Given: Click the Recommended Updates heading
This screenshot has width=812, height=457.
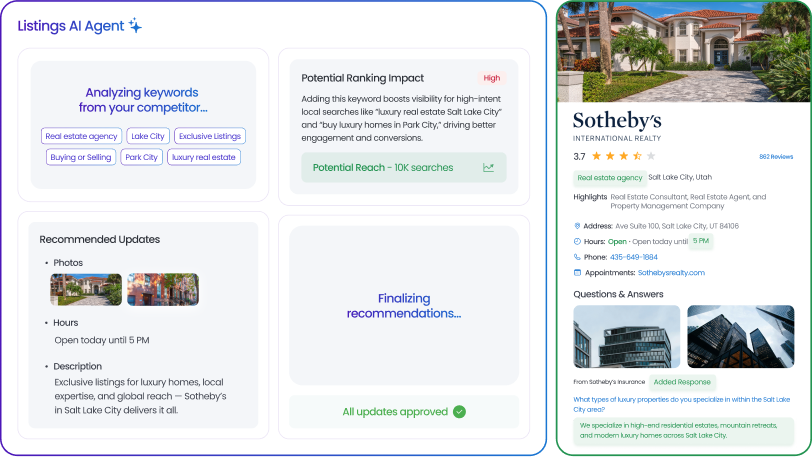Looking at the screenshot, I should 99,239.
